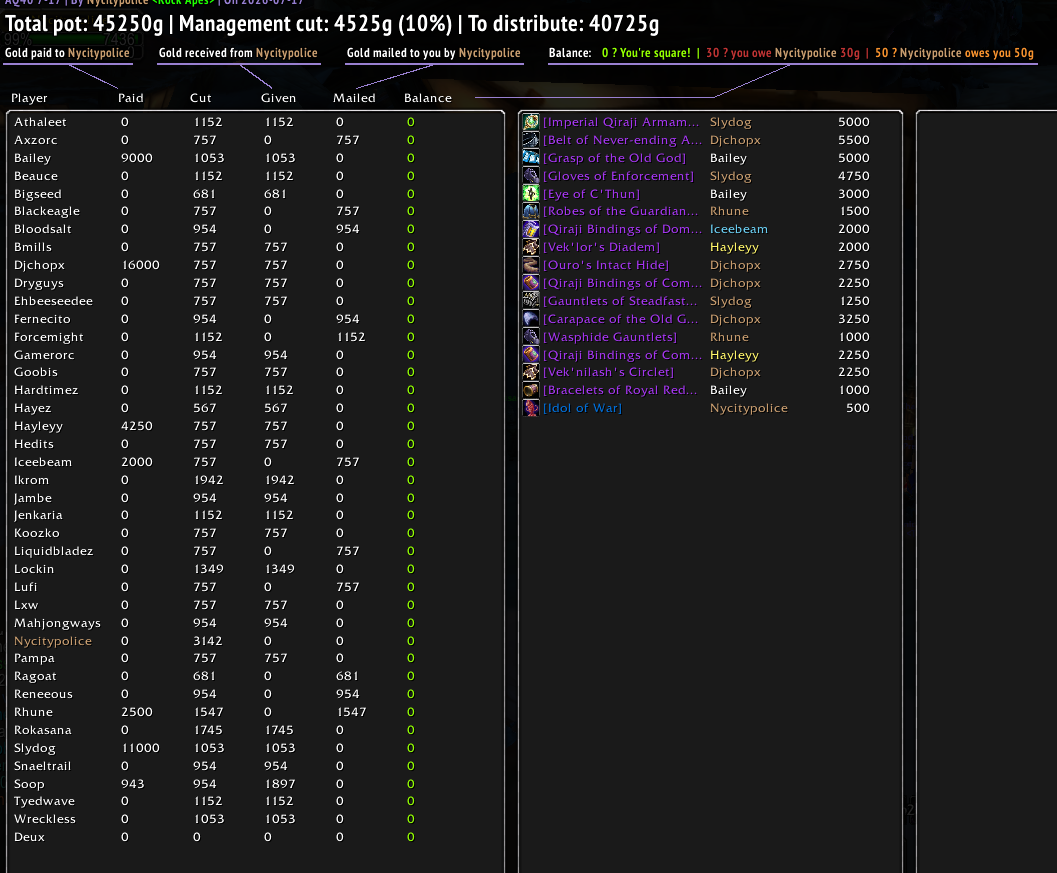Select the Bailey player name in player list
The width and height of the screenshot is (1057, 873).
[x=32, y=158]
